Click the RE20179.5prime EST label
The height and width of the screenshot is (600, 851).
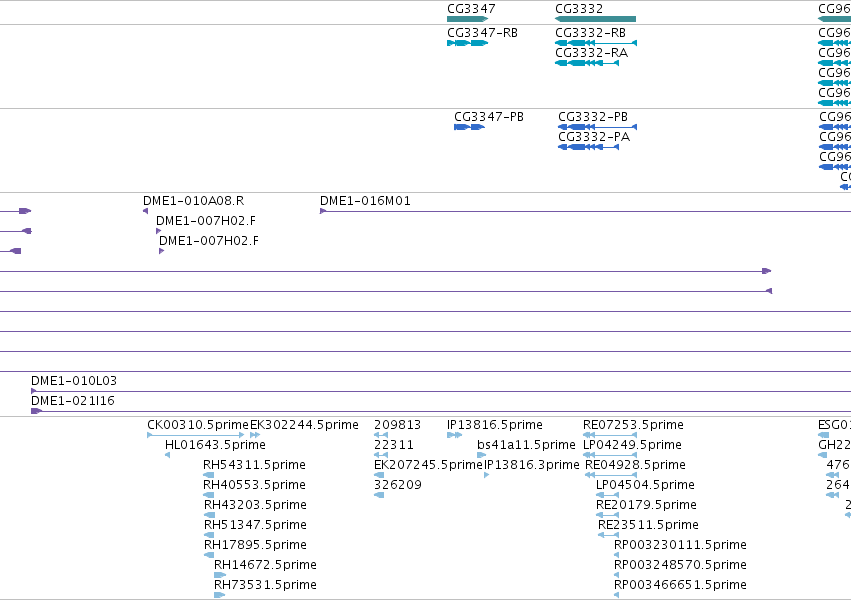coord(646,505)
